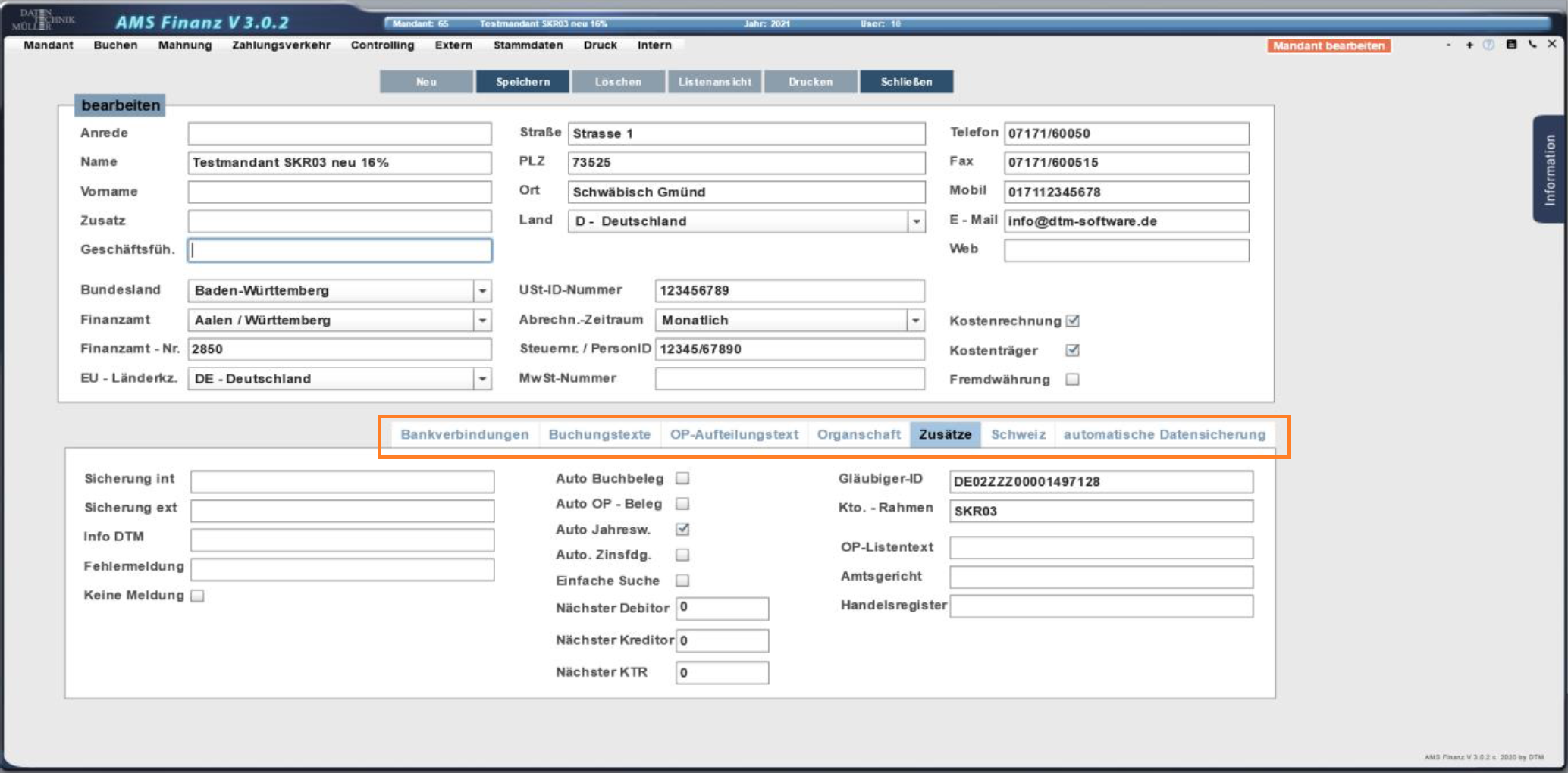Toggle the Auto Jahresw. checkbox

(682, 529)
